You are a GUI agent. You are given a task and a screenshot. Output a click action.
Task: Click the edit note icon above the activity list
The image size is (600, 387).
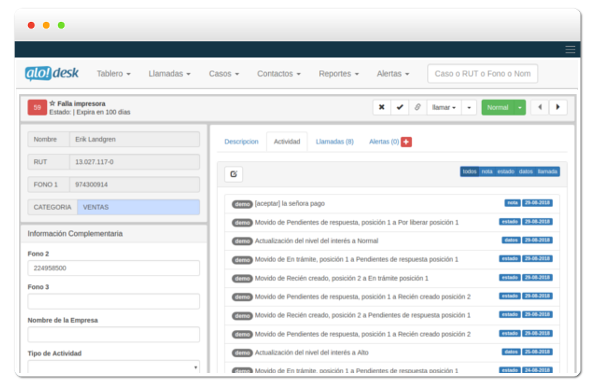(233, 174)
